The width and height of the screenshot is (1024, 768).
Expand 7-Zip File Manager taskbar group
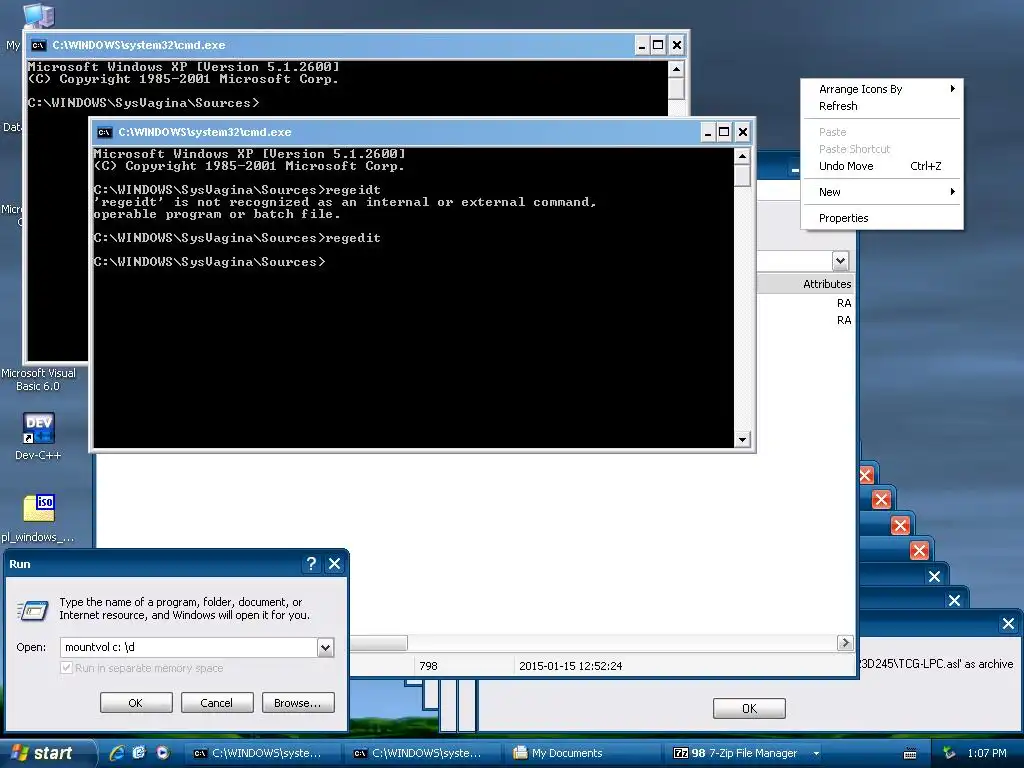point(744,753)
